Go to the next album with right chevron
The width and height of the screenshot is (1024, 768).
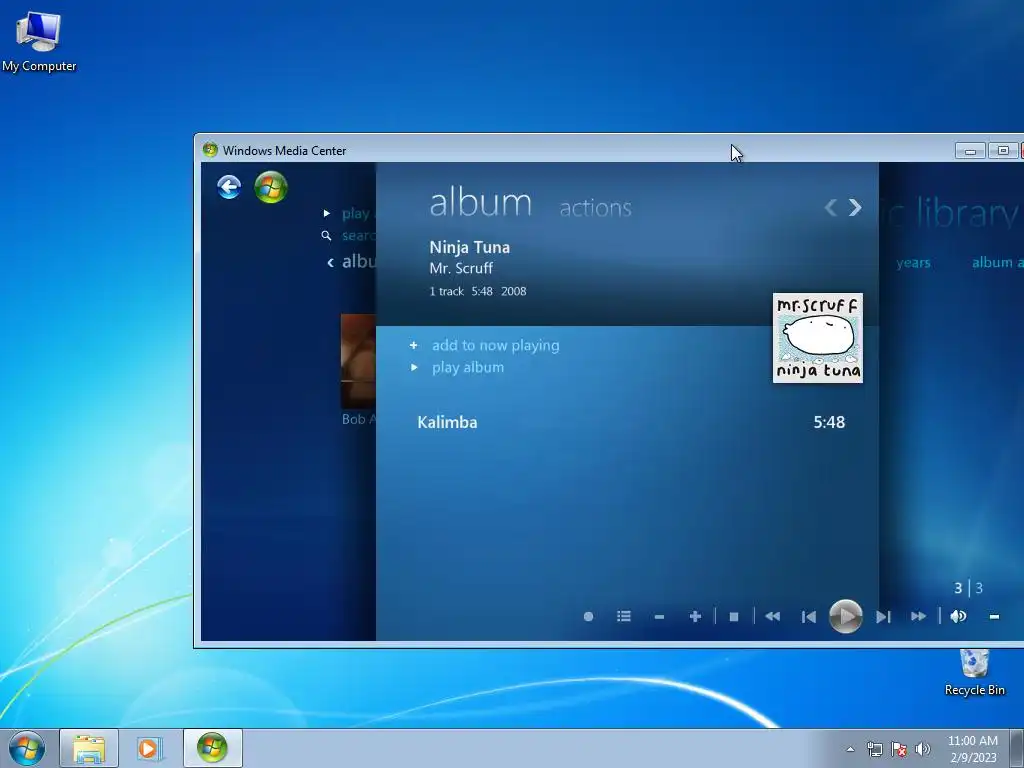click(x=855, y=208)
